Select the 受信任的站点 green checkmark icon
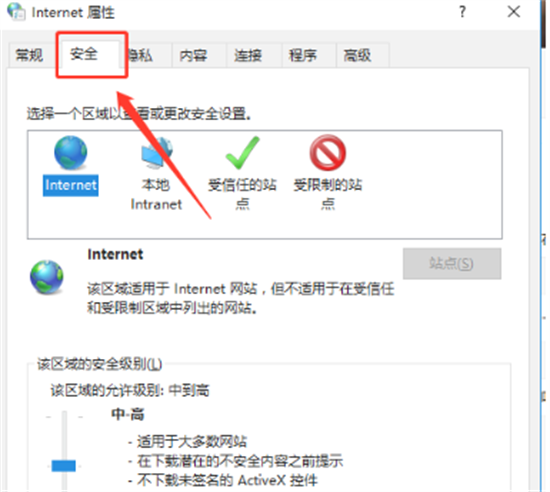Screen dimensions: 550x492 (242, 153)
